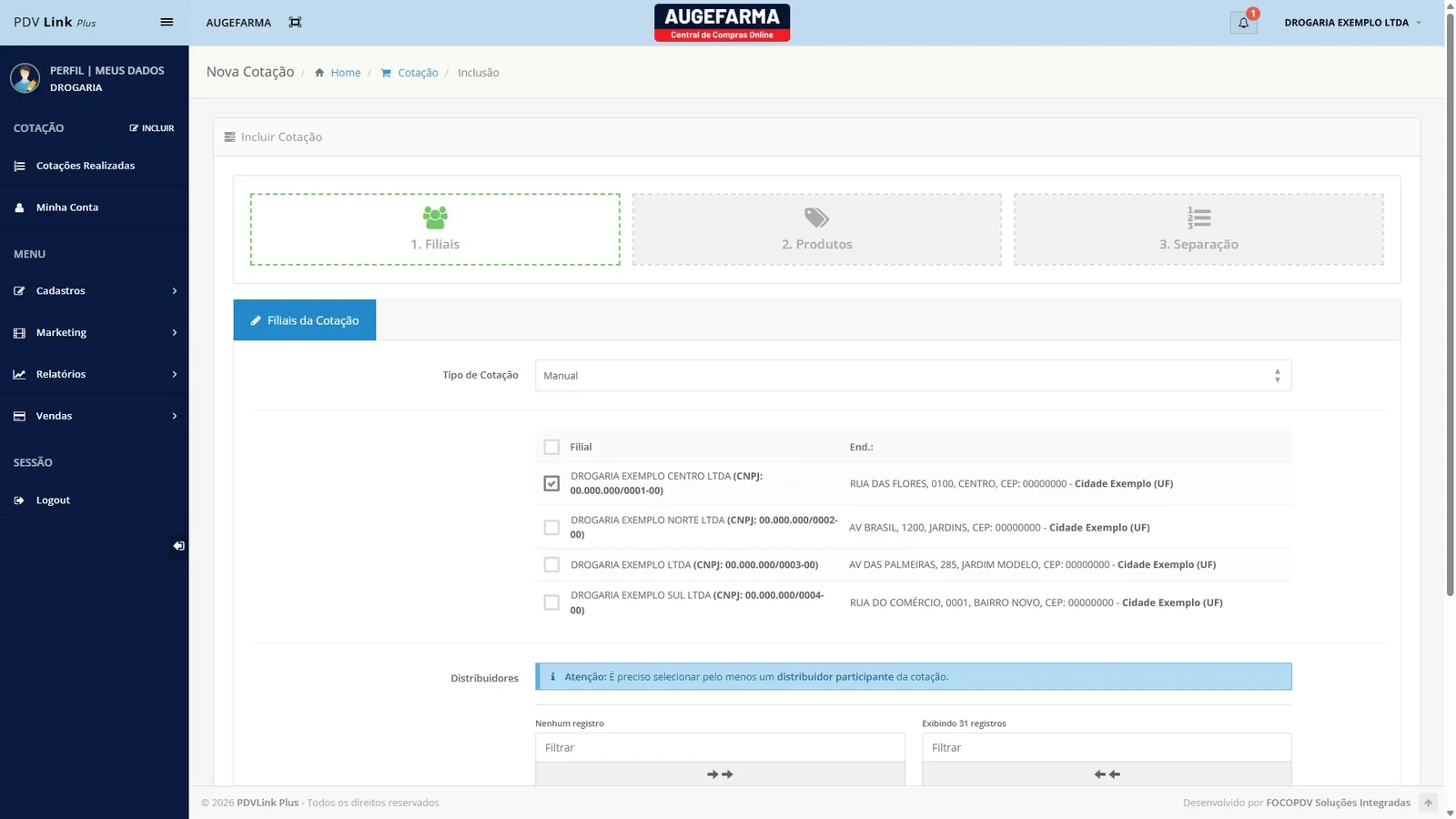The image size is (1456, 819).
Task: Click the fullscreen icon next to AUGEFARMA
Action: tap(295, 22)
